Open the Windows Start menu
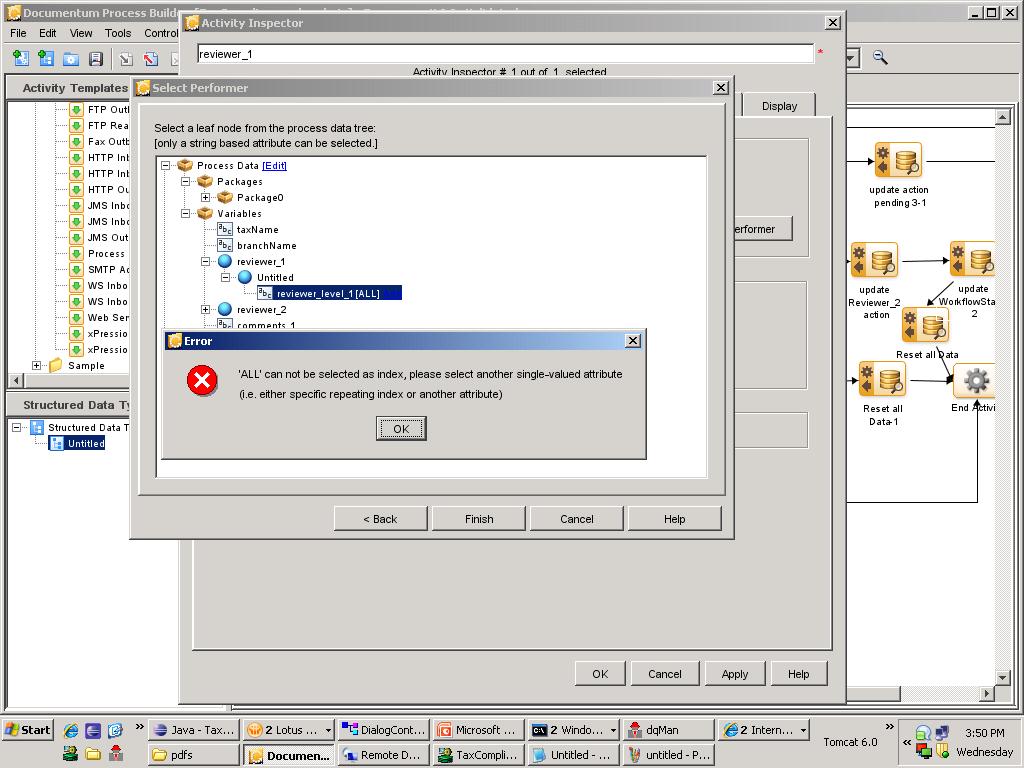The width and height of the screenshot is (1024, 768). pyautogui.click(x=27, y=729)
